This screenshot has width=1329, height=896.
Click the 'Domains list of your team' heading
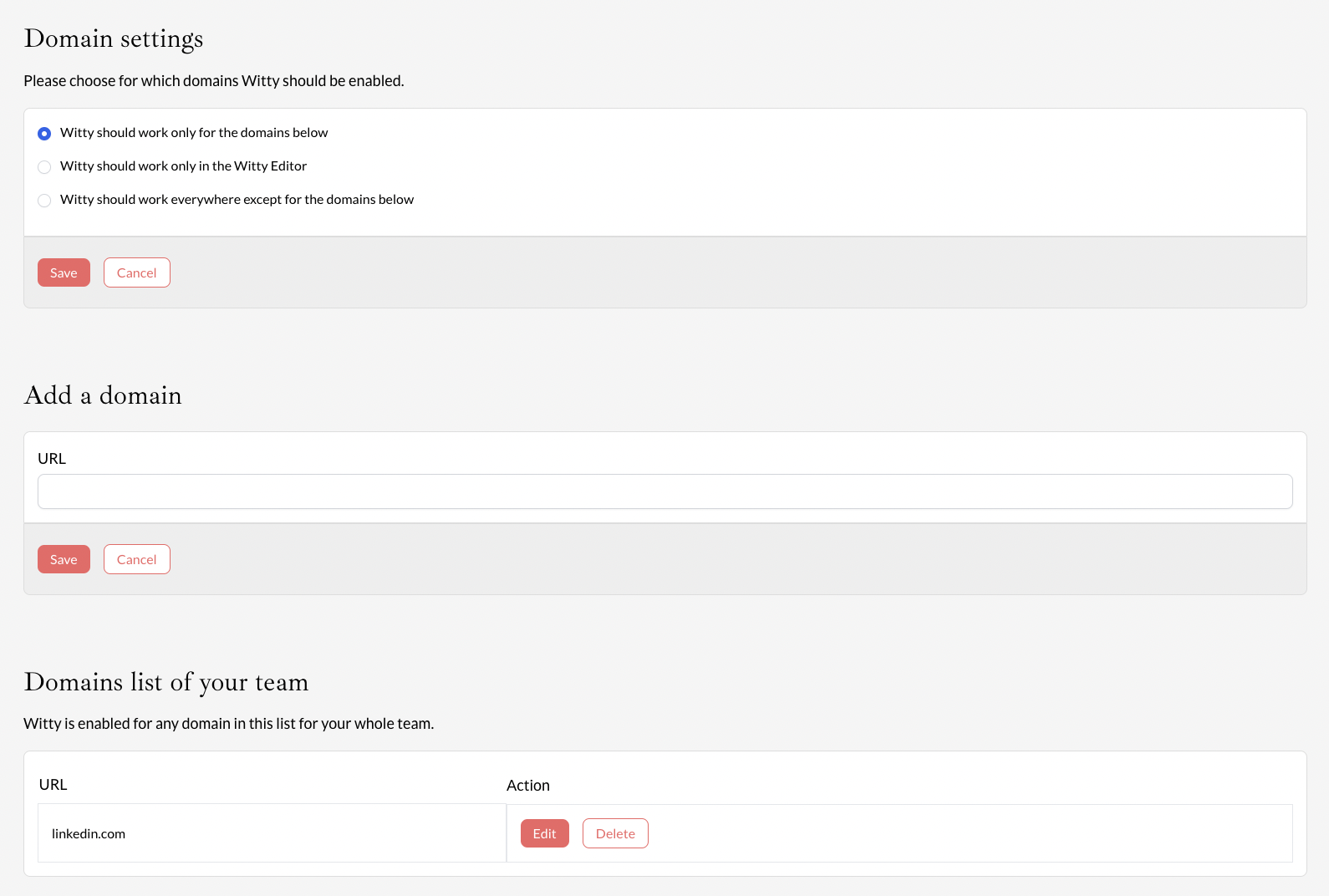point(166,682)
